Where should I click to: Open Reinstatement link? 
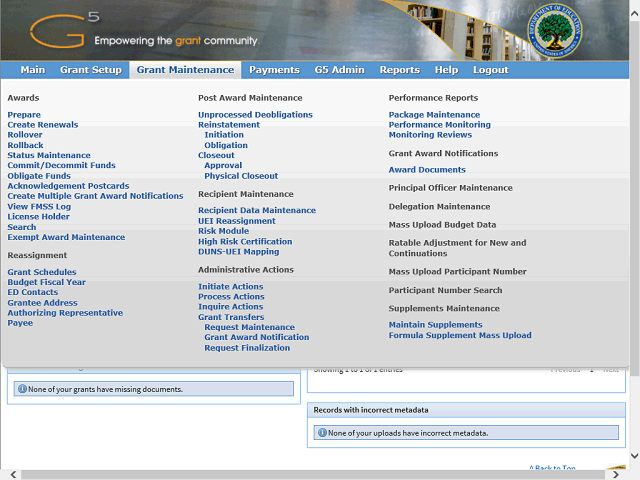pyautogui.click(x=229, y=124)
